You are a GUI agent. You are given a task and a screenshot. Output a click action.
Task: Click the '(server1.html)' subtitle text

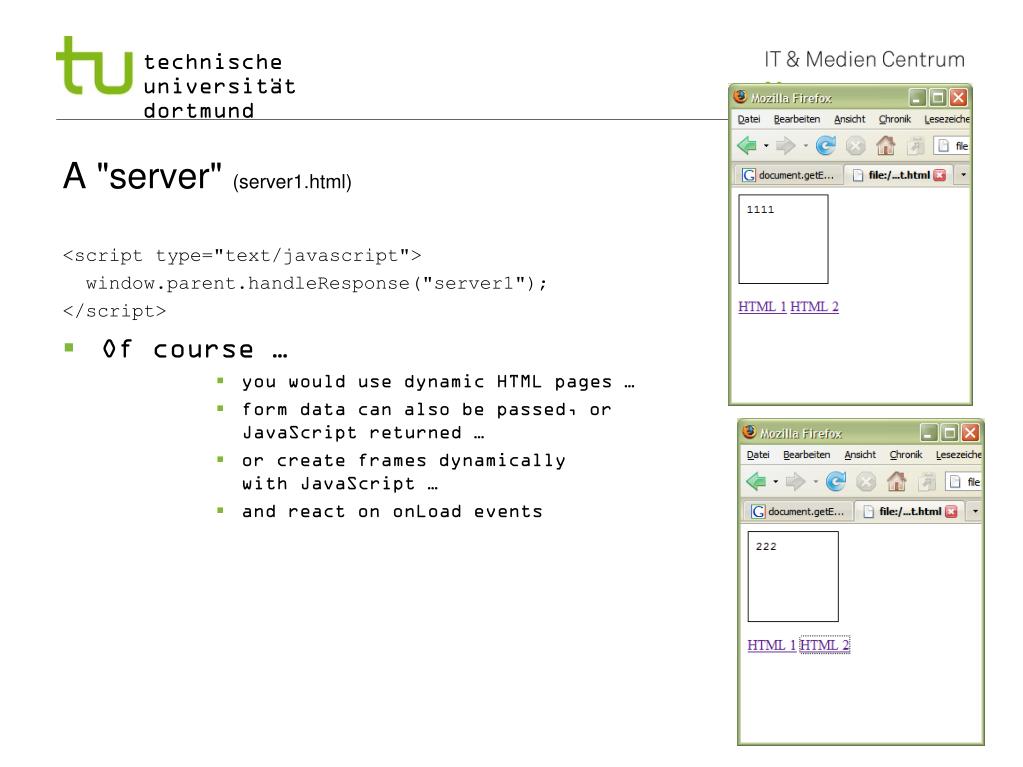tap(292, 181)
